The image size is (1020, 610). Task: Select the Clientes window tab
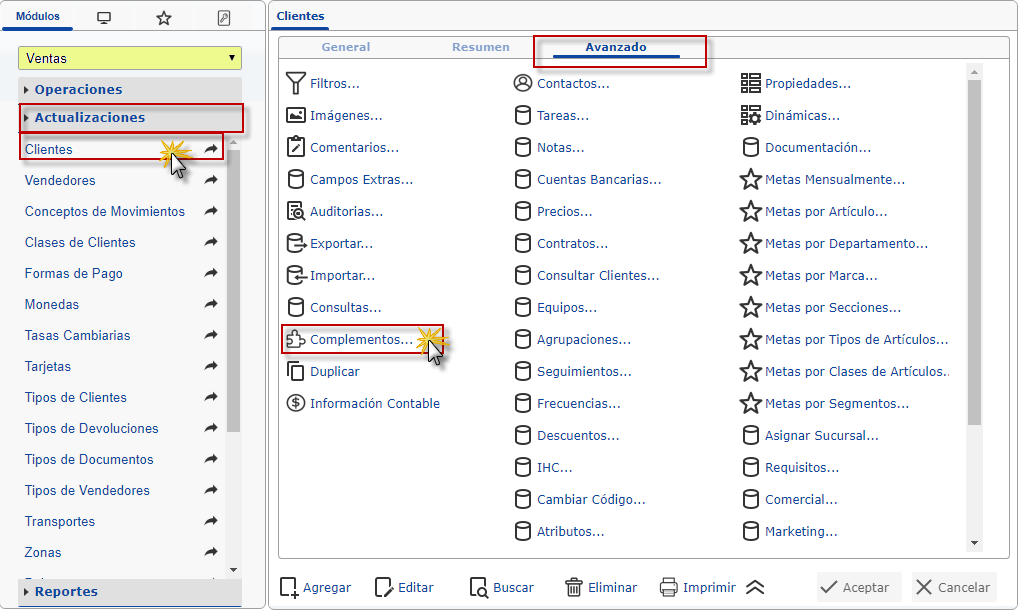[x=300, y=16]
